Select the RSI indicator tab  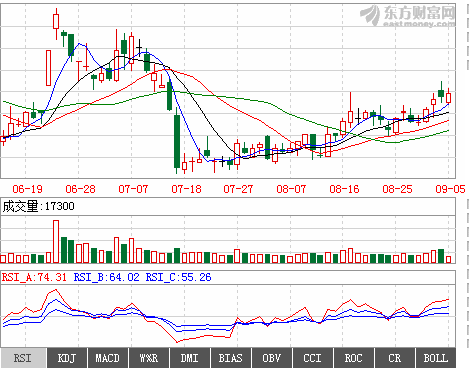click(23, 358)
